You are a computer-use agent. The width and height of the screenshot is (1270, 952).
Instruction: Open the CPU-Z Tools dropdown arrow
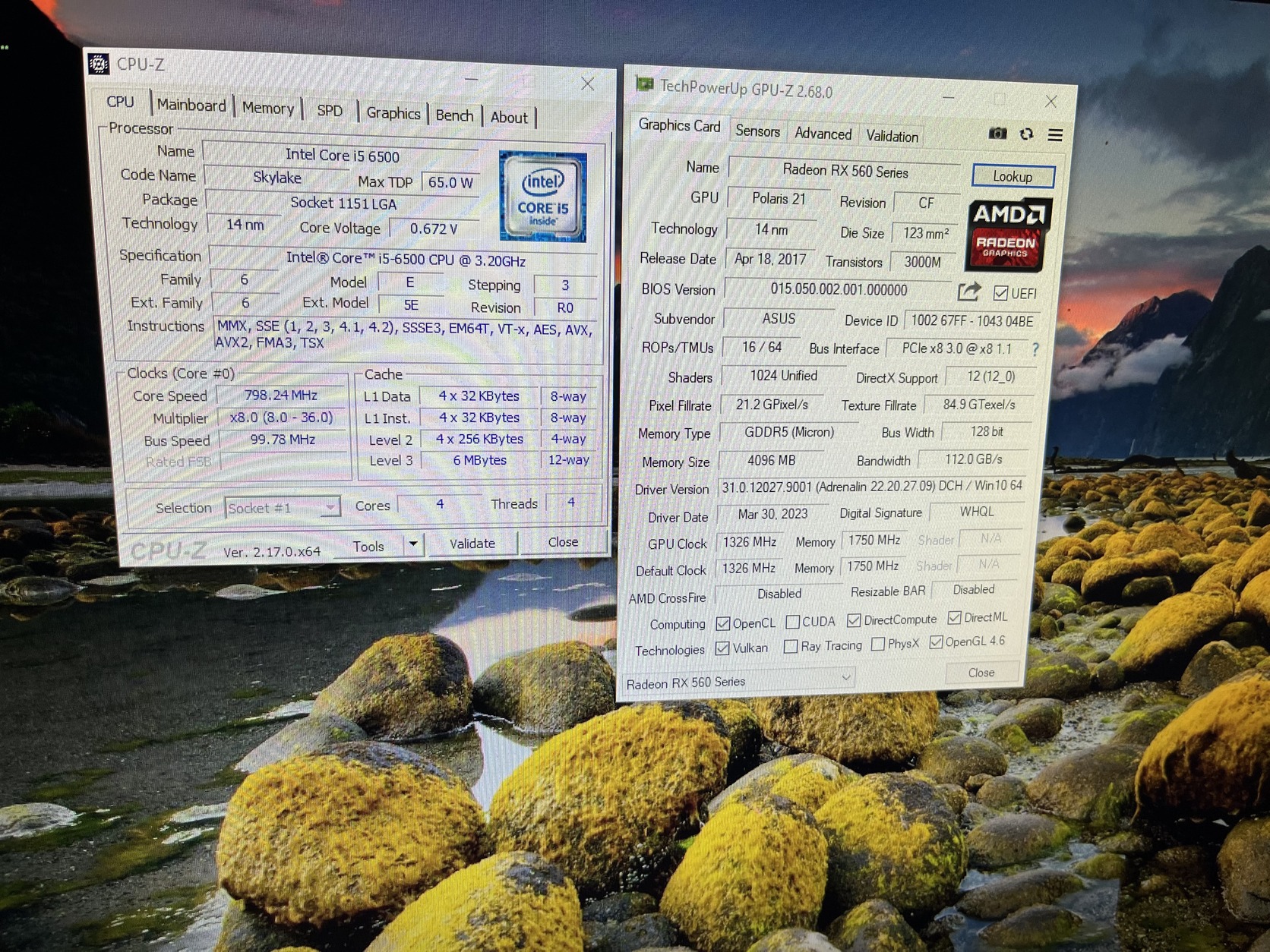coord(413,544)
